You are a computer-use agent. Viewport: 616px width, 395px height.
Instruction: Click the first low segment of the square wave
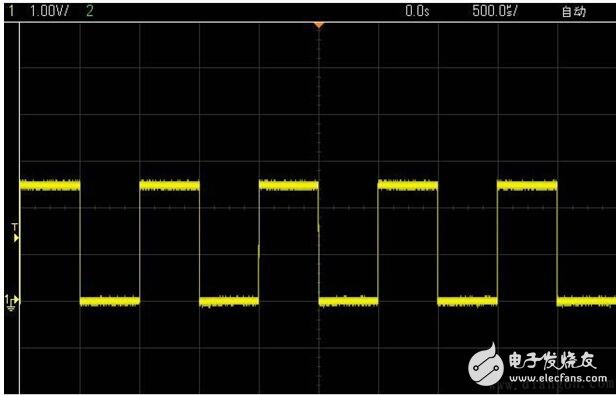pyautogui.click(x=110, y=301)
